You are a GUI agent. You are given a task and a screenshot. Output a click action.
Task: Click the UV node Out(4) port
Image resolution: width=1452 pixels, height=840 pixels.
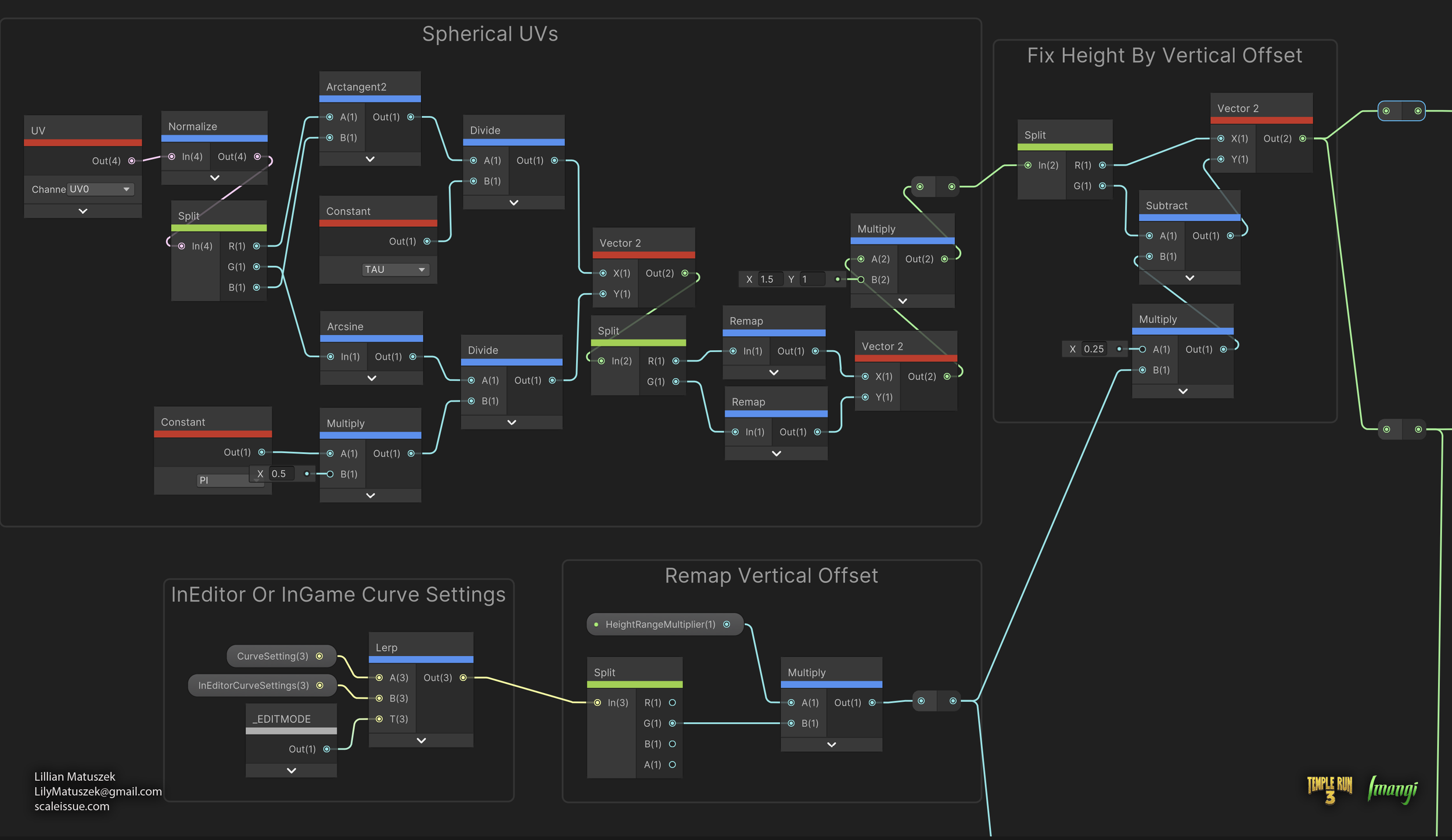(x=132, y=161)
